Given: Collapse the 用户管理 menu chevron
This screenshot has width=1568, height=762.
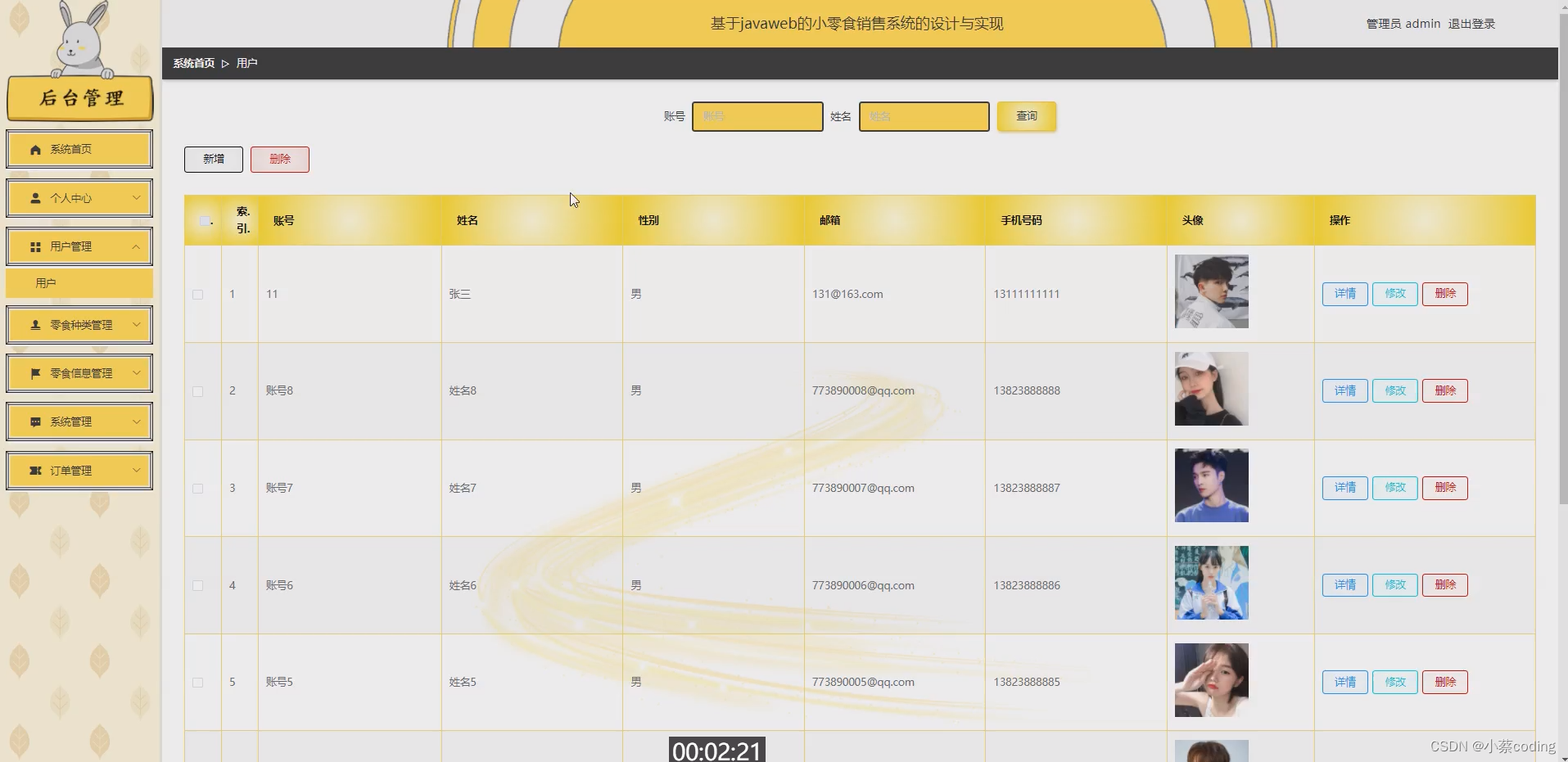Looking at the screenshot, I should [x=137, y=246].
